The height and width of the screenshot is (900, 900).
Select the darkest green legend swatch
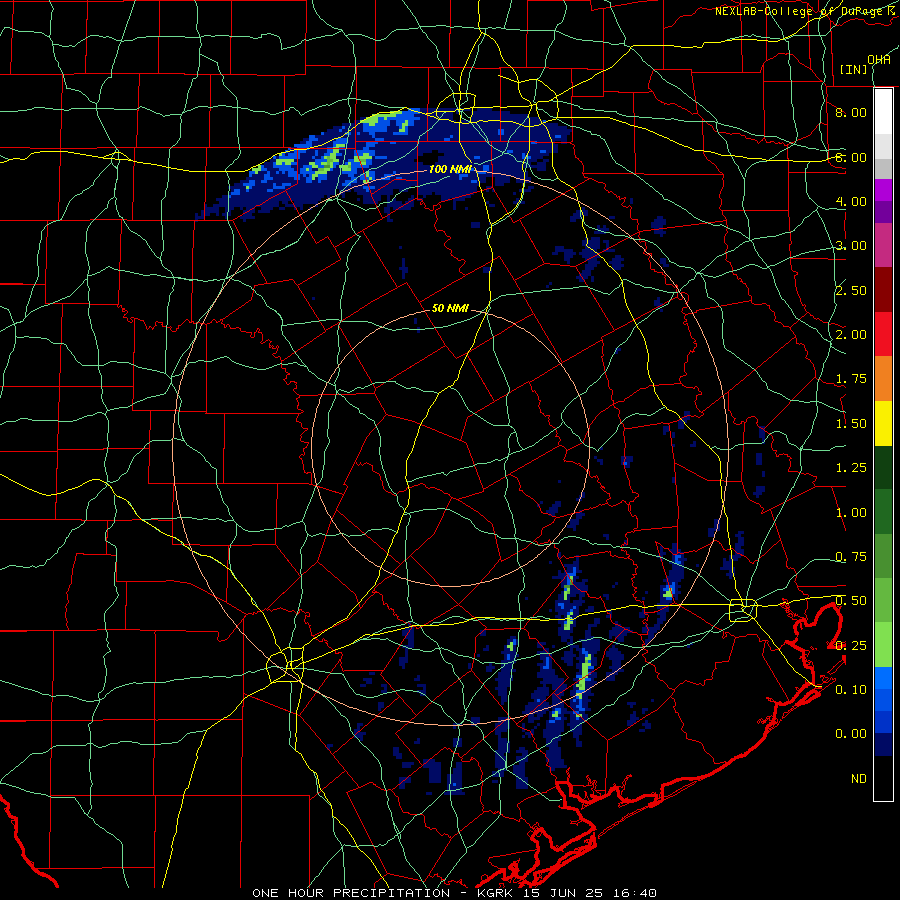tap(883, 468)
